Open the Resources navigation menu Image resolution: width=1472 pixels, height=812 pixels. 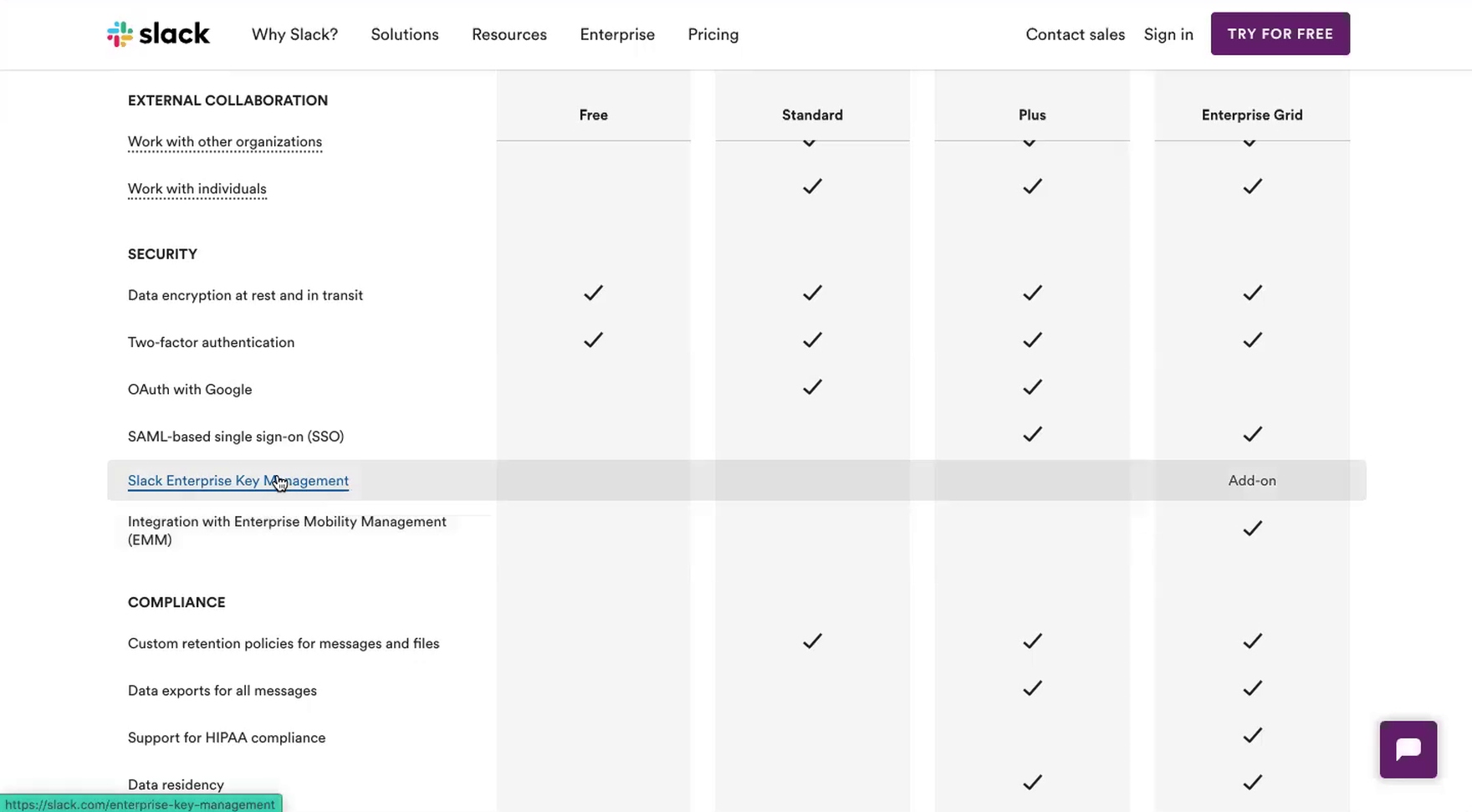coord(509,34)
